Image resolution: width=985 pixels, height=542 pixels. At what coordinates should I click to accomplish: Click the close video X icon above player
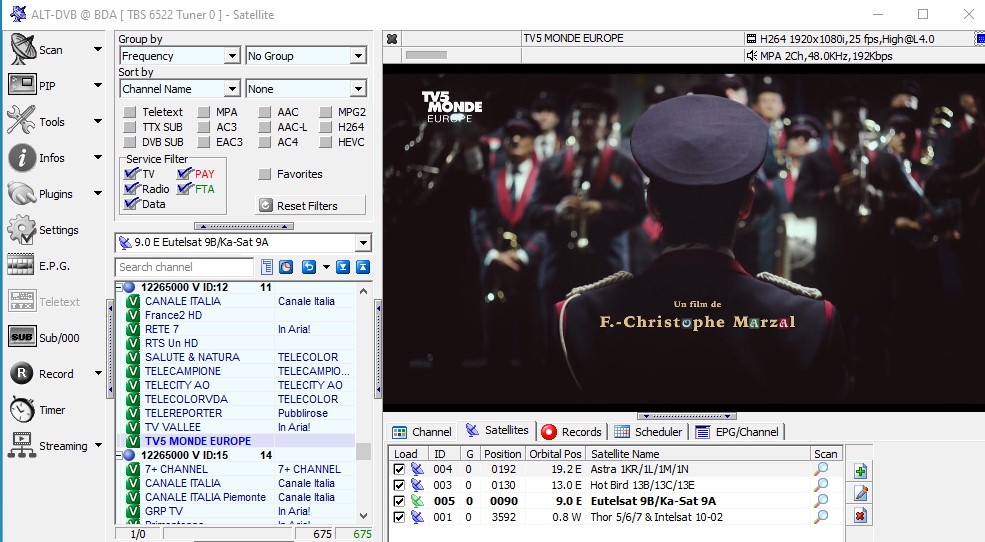point(392,39)
